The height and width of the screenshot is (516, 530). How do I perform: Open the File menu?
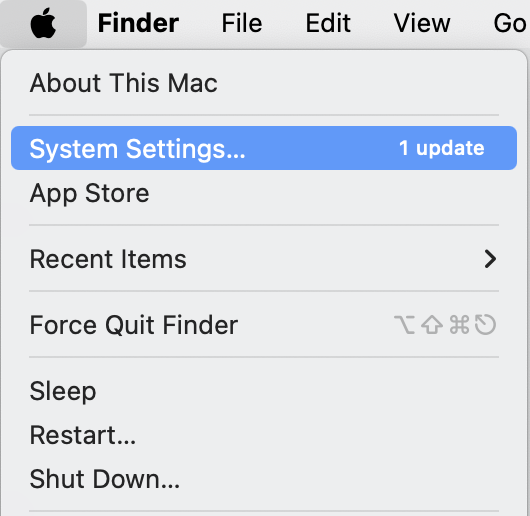pos(242,23)
